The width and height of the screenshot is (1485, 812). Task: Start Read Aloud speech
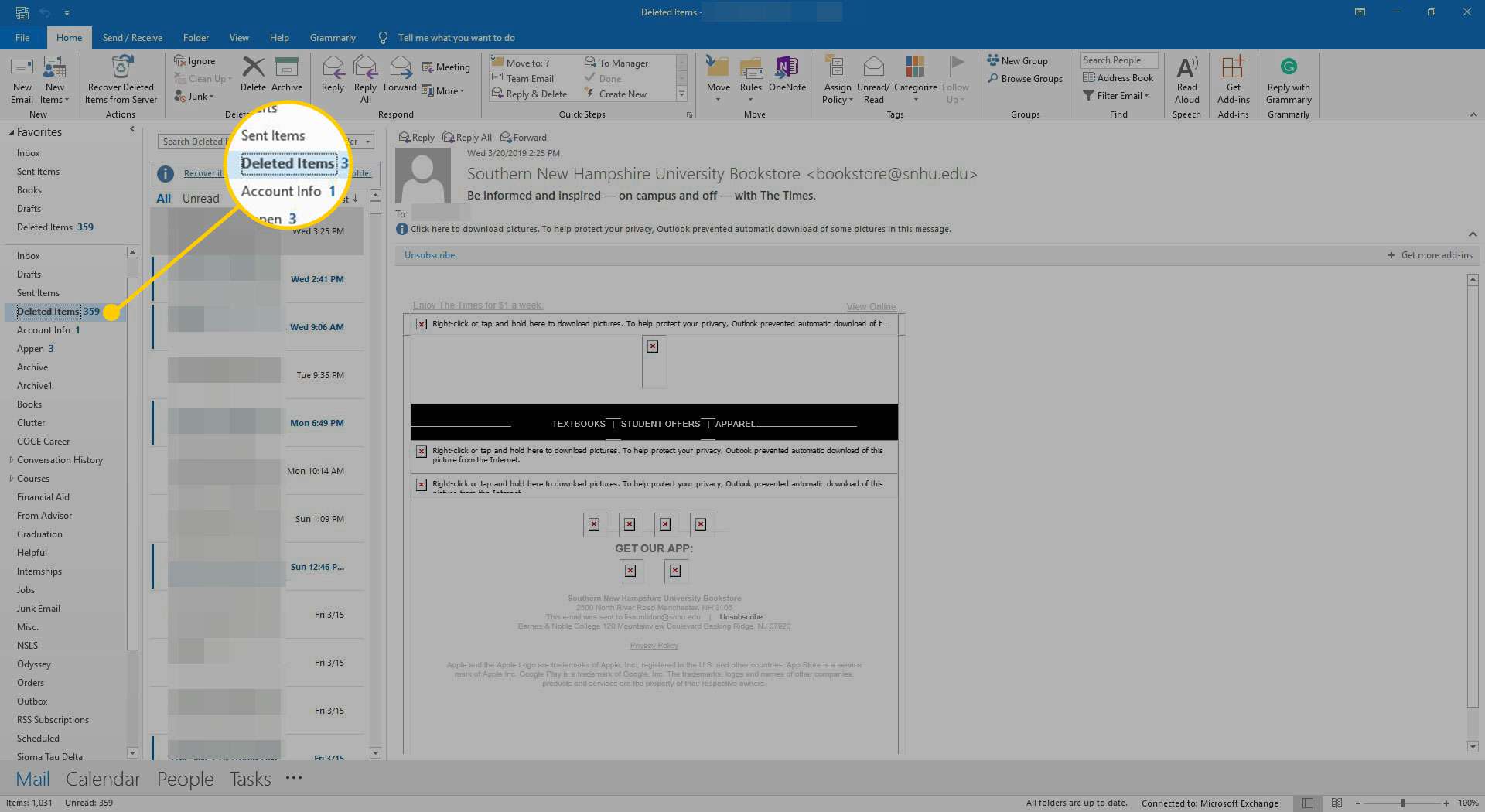[1186, 80]
